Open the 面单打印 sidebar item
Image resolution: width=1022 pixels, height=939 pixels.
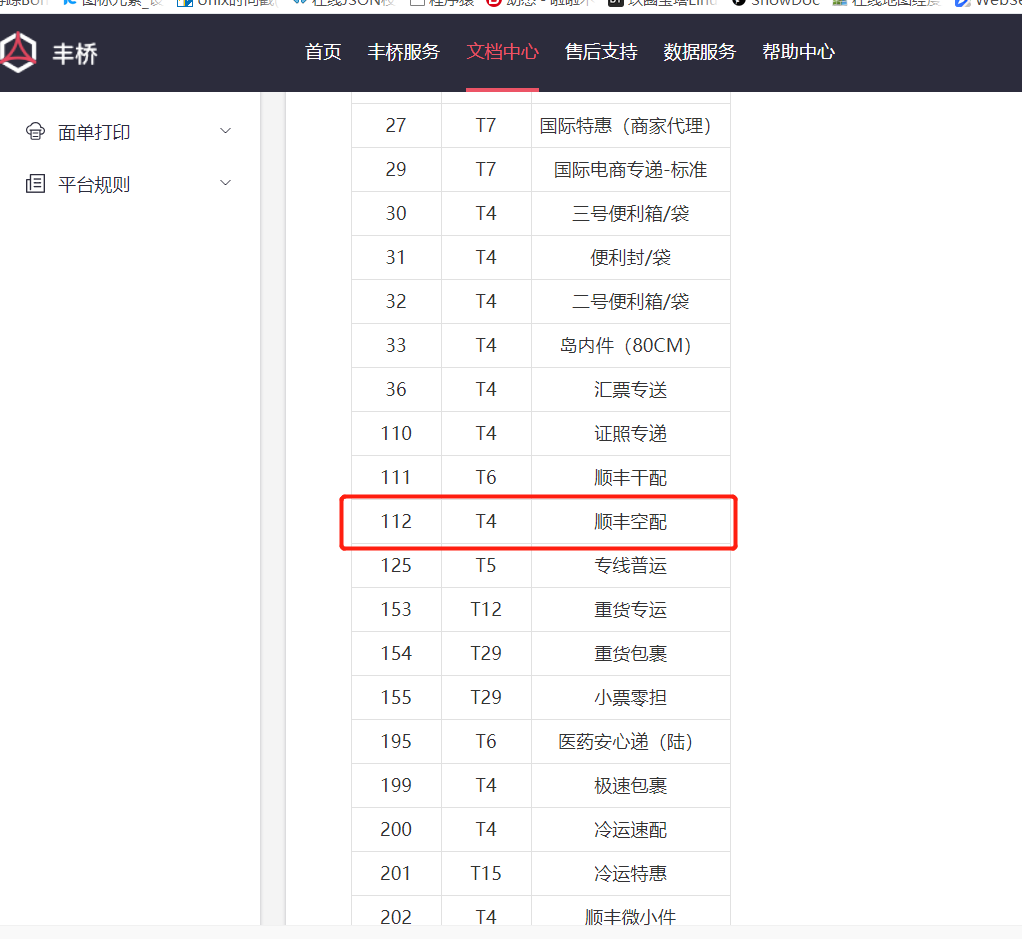pyautogui.click(x=94, y=132)
